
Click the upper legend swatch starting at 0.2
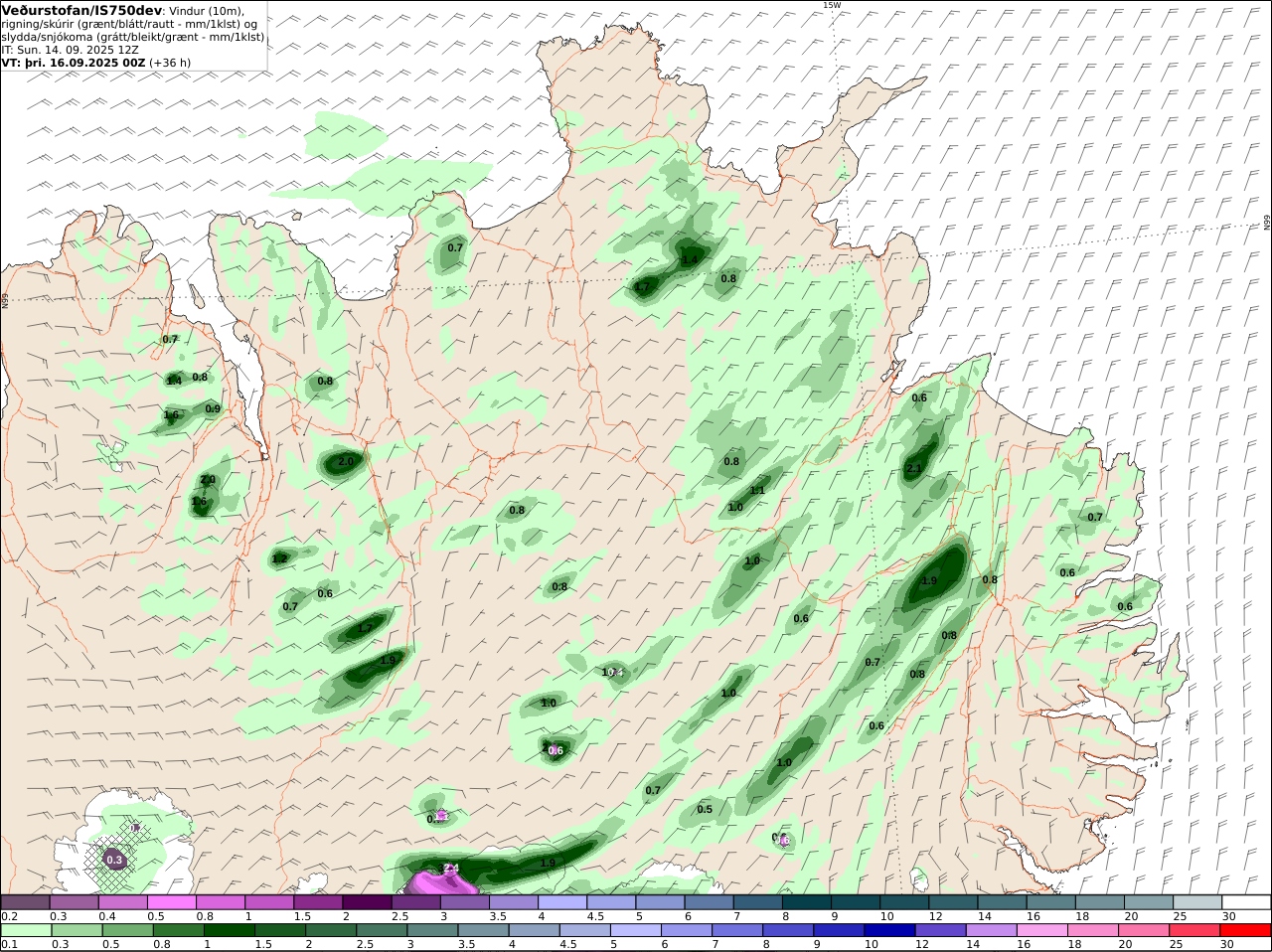[x=25, y=902]
